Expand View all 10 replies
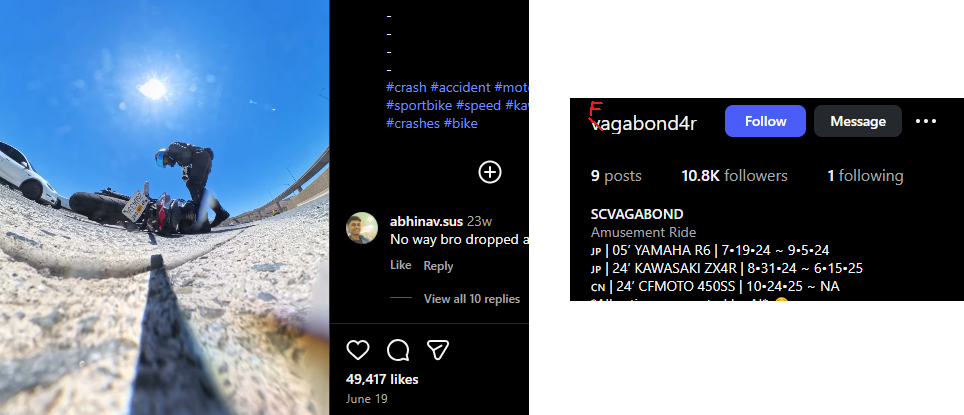This screenshot has width=964, height=415. 472,299
